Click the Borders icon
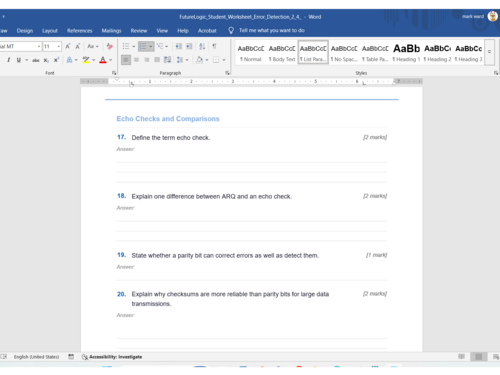This screenshot has width=500, height=375. click(216, 60)
